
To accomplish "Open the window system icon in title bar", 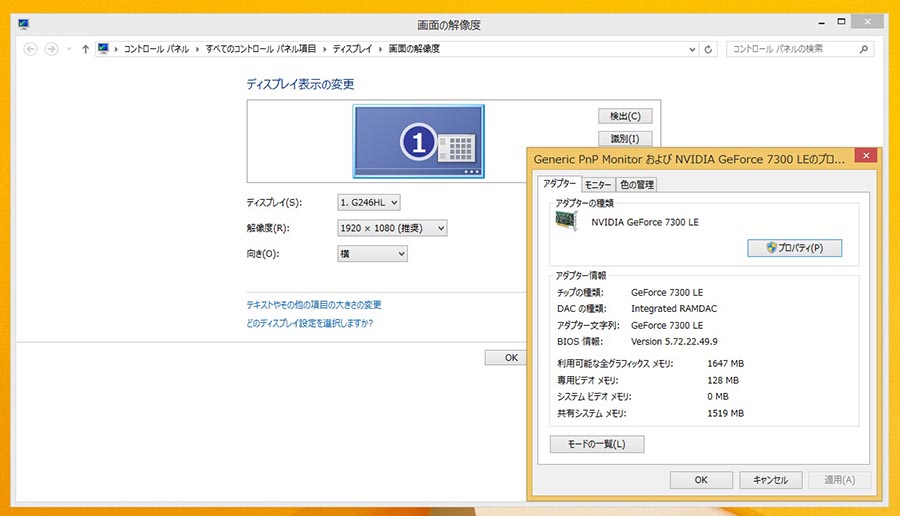I will [x=11, y=24].
